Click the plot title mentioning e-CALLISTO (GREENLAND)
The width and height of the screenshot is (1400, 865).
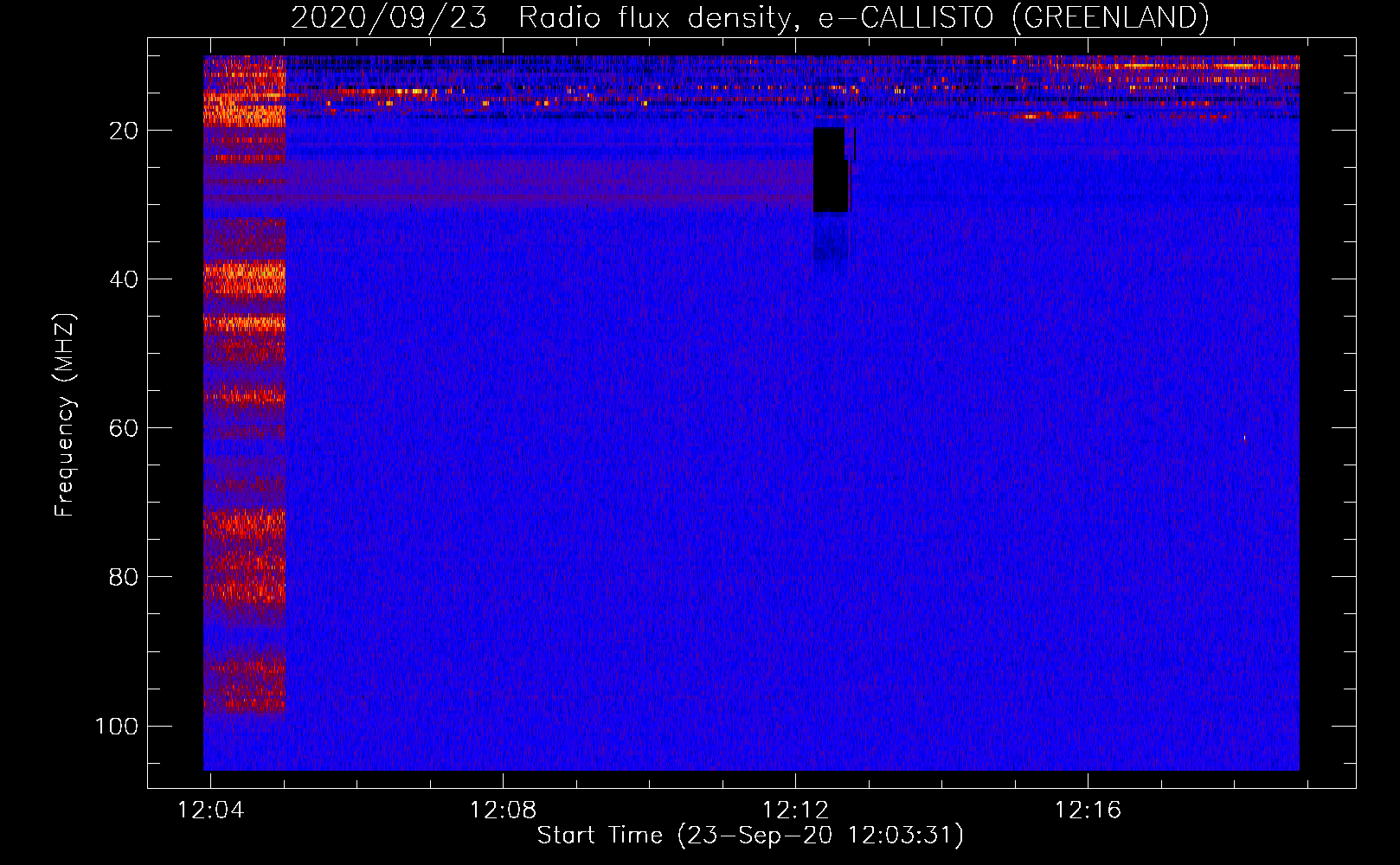[x=749, y=17]
